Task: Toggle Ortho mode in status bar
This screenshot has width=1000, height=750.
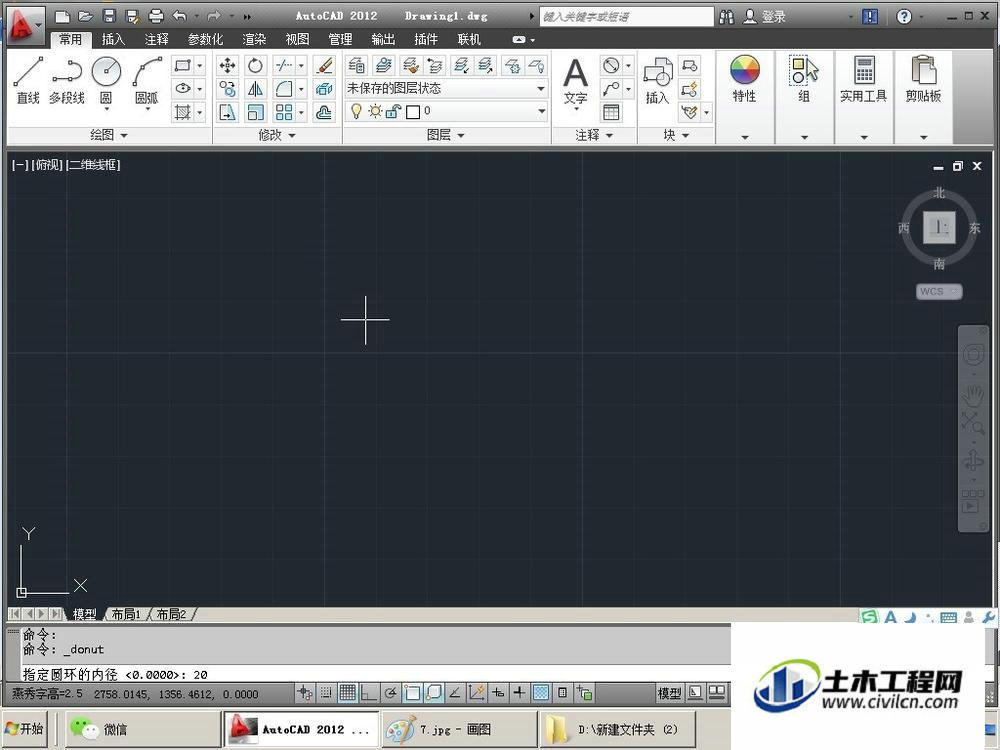Action: pos(369,693)
